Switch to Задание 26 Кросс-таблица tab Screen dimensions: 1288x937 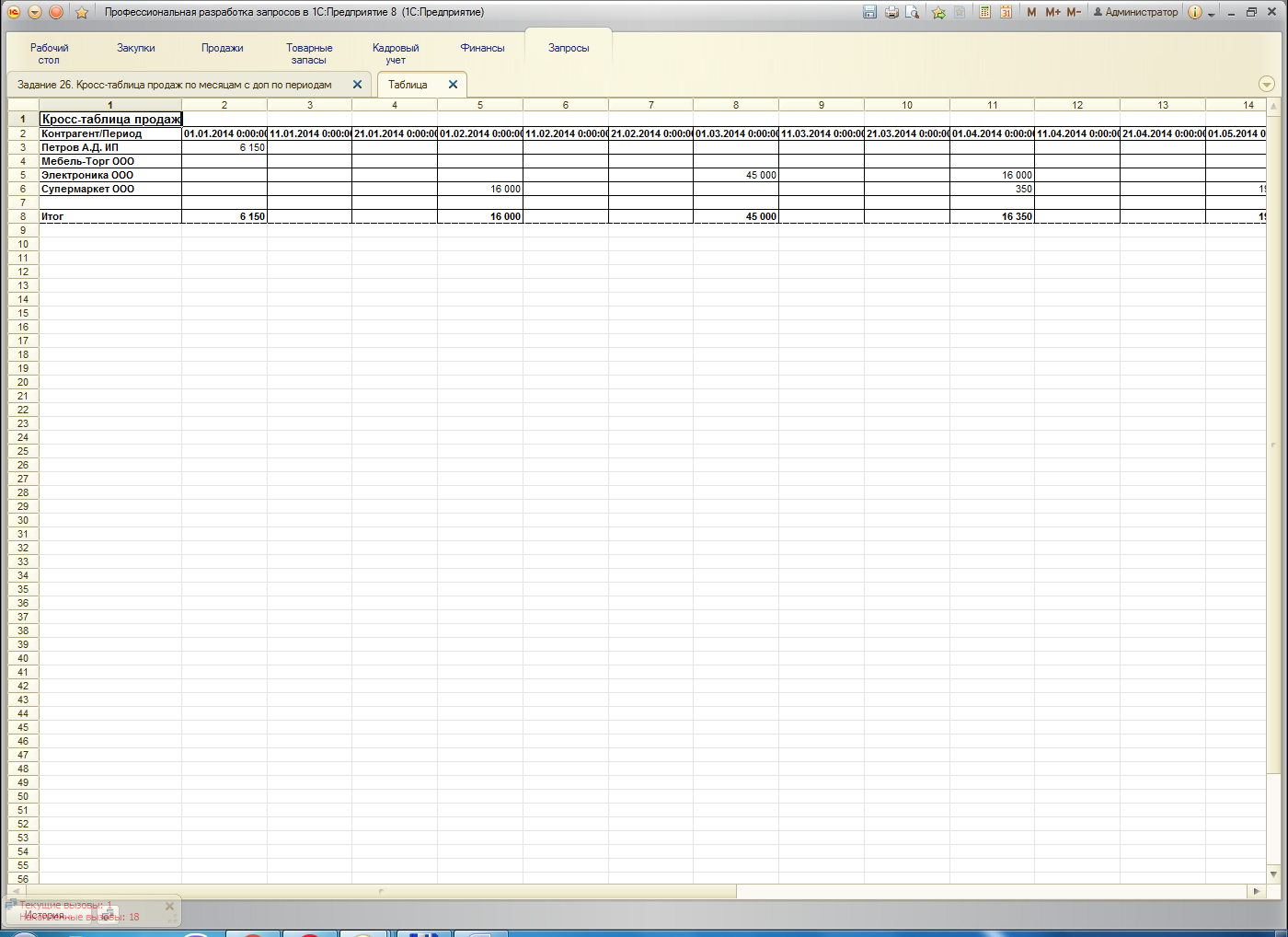(175, 85)
